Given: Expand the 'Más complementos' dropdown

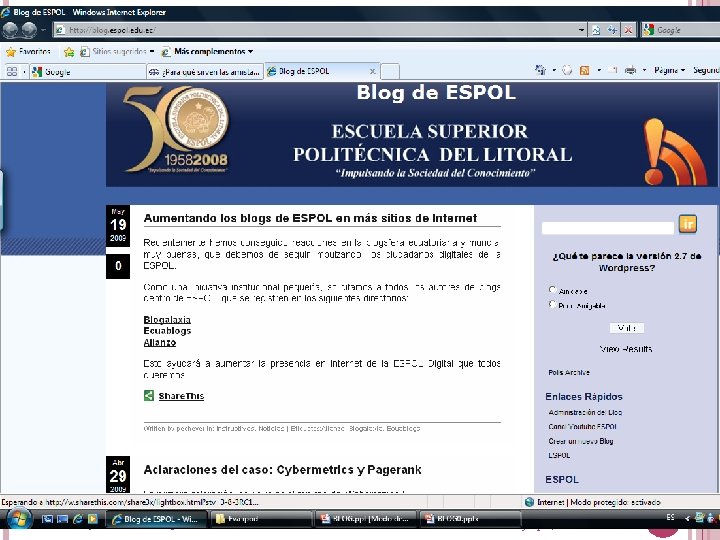Looking at the screenshot, I should pos(250,51).
